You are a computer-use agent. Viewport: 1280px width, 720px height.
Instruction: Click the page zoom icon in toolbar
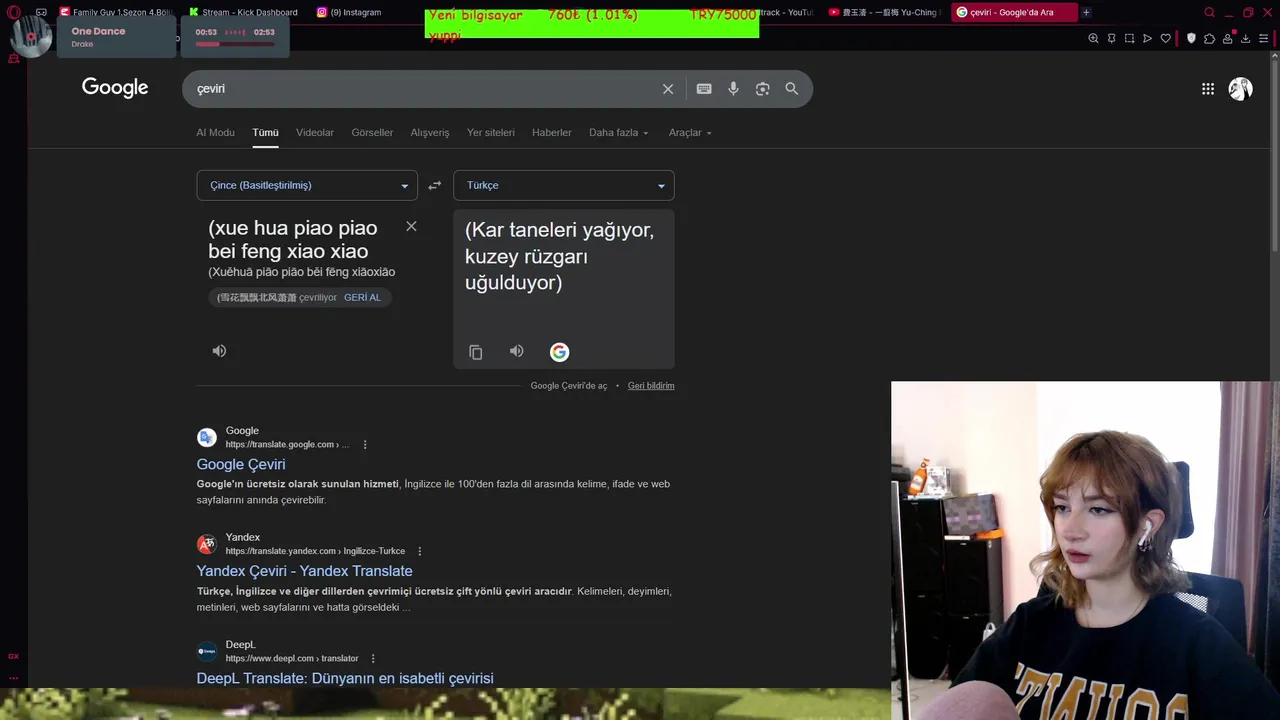point(1093,38)
